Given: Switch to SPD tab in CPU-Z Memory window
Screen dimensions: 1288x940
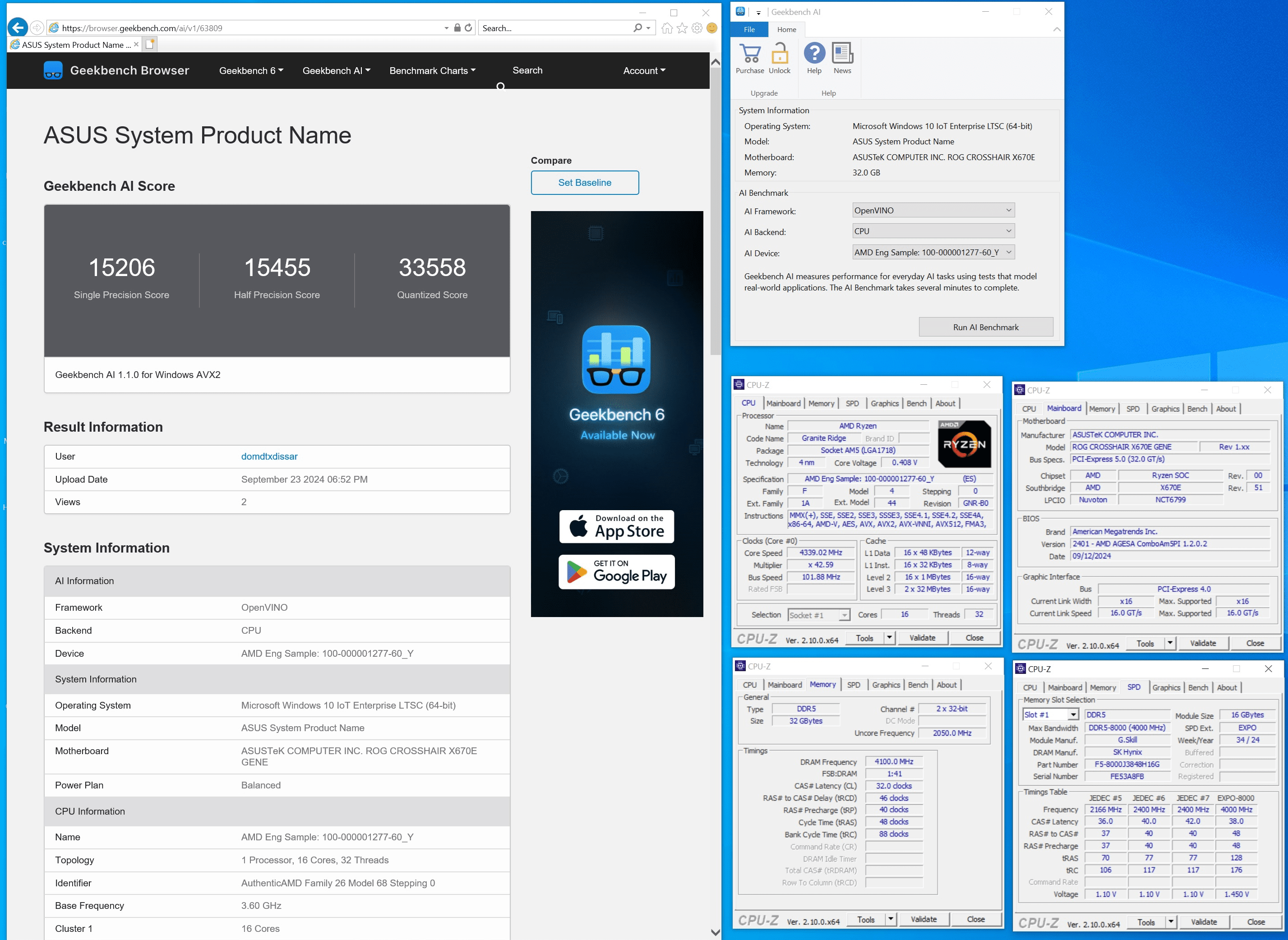Looking at the screenshot, I should tap(853, 685).
